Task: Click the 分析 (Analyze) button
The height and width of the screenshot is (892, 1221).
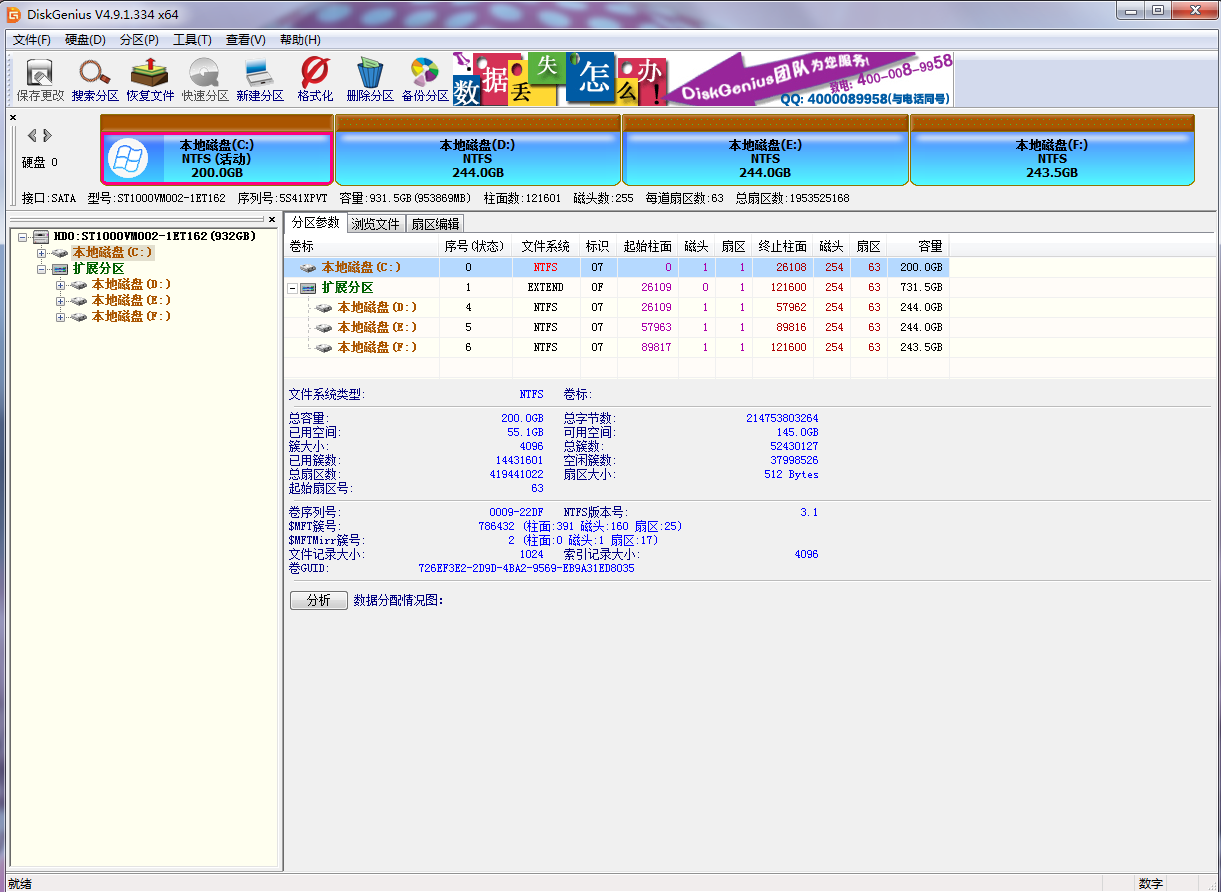Action: coord(318,601)
